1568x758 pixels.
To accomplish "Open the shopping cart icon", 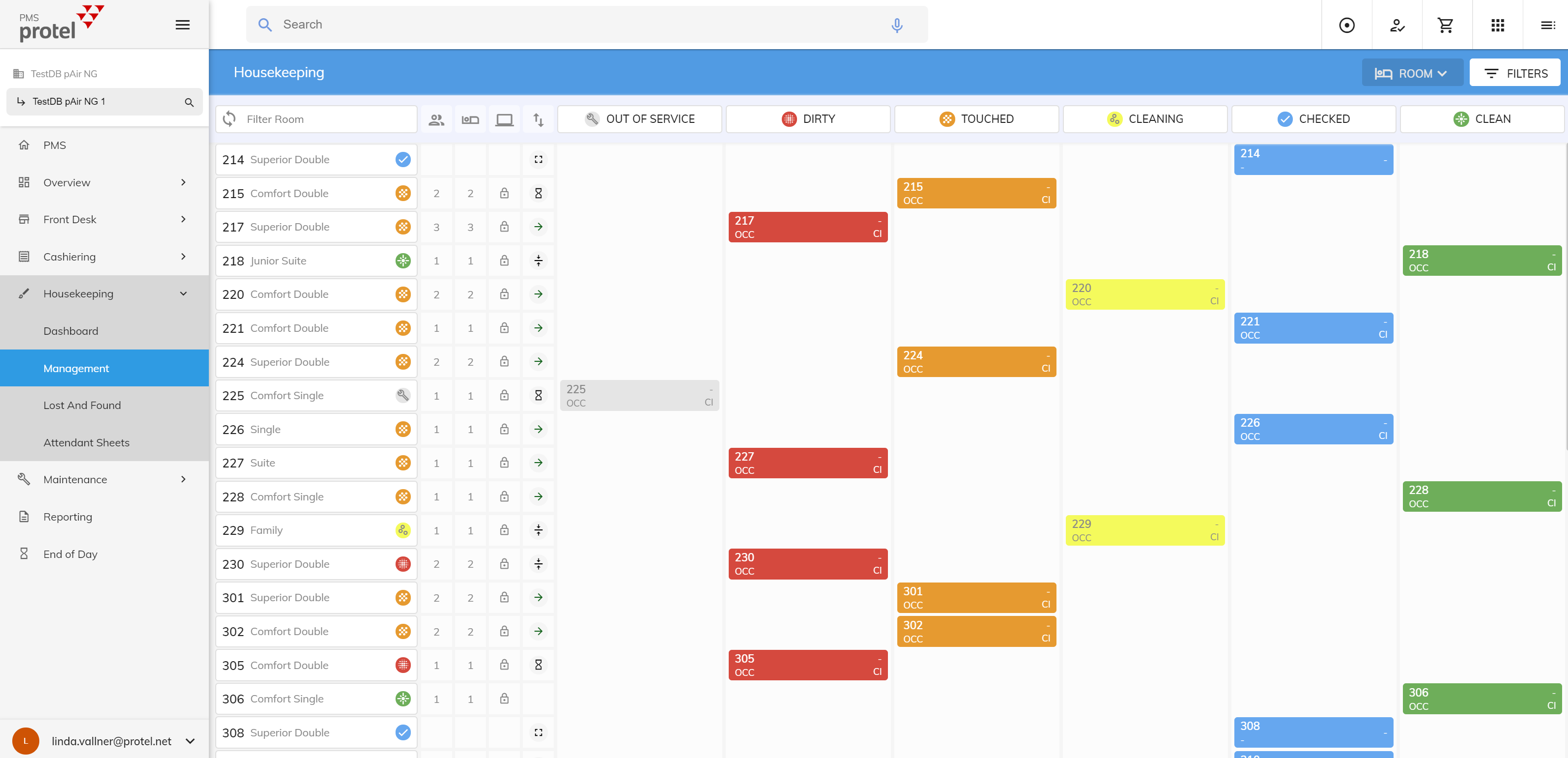I will pos(1446,25).
